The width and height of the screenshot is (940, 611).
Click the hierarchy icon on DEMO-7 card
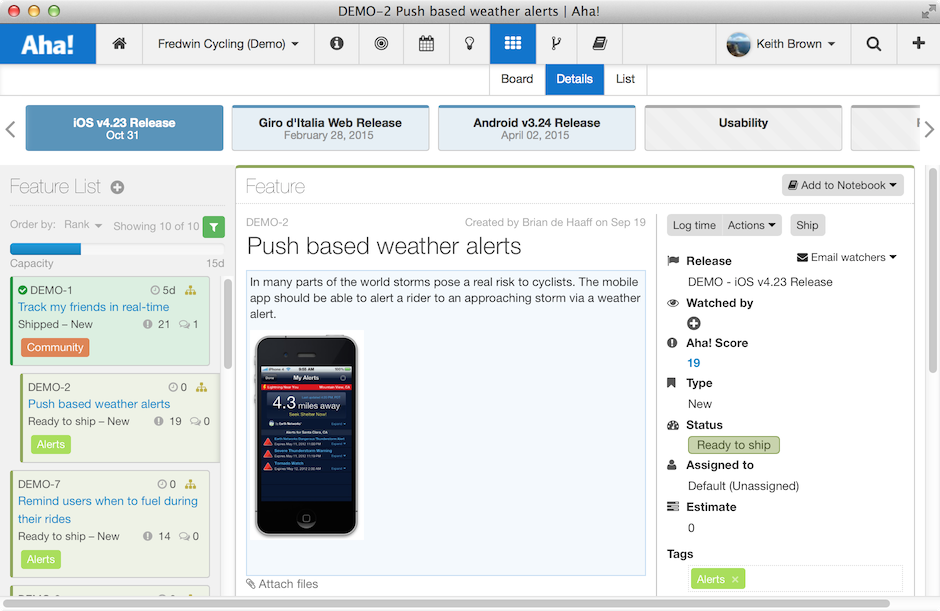pyautogui.click(x=191, y=484)
